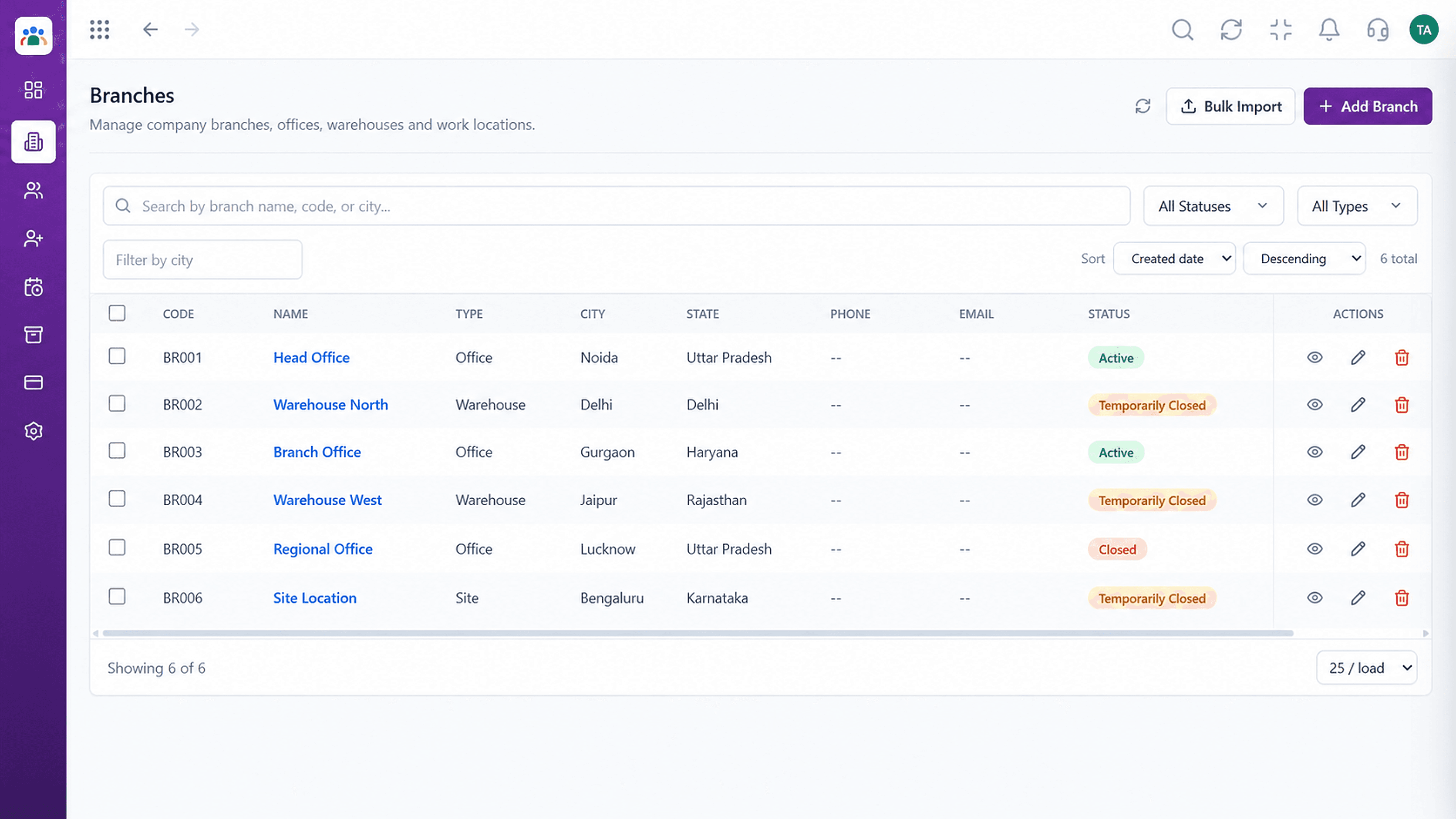Select the BR002 row checkbox
Image resolution: width=1456 pixels, height=819 pixels.
tap(117, 403)
